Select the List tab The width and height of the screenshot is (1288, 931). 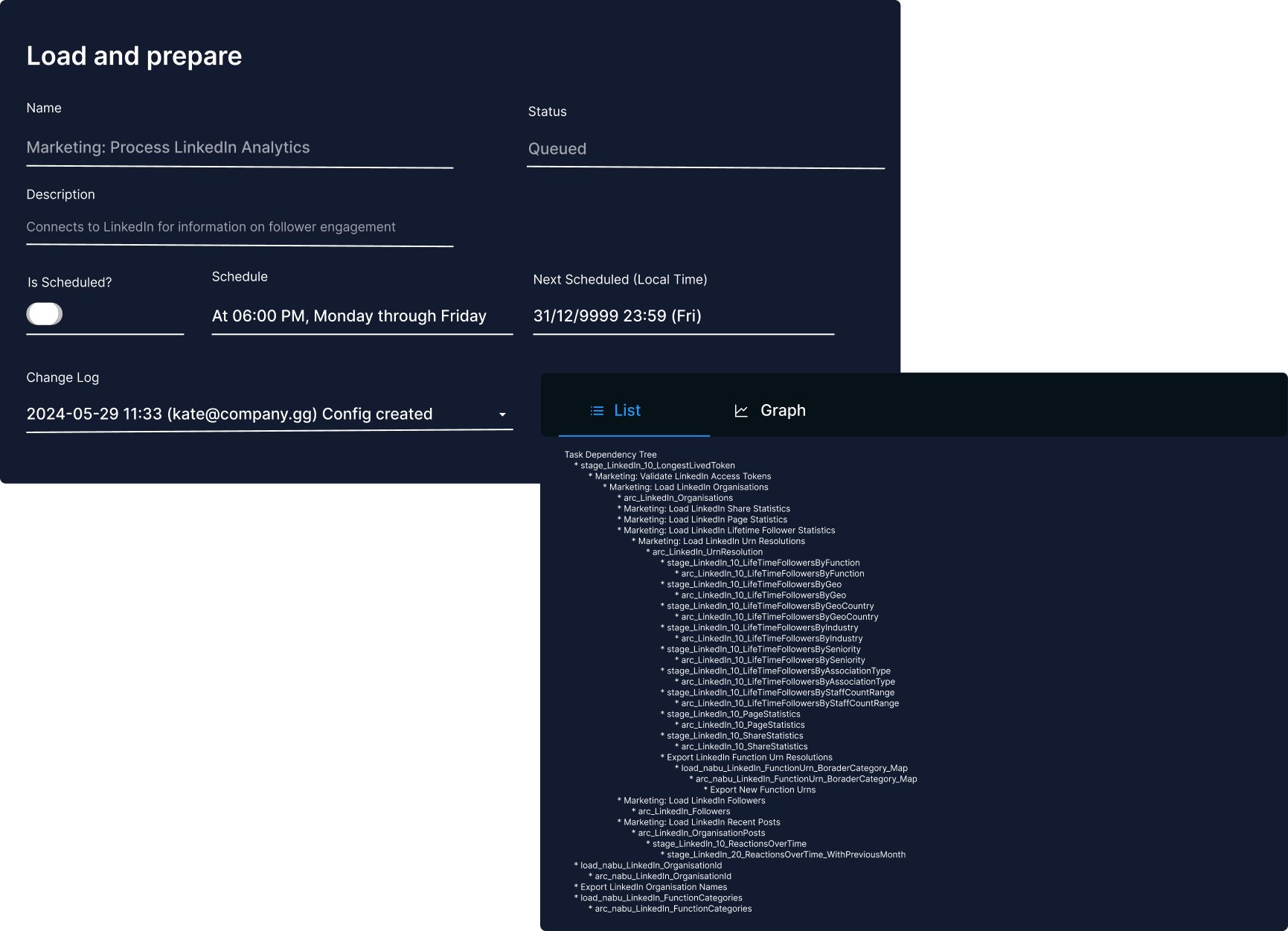tap(627, 410)
